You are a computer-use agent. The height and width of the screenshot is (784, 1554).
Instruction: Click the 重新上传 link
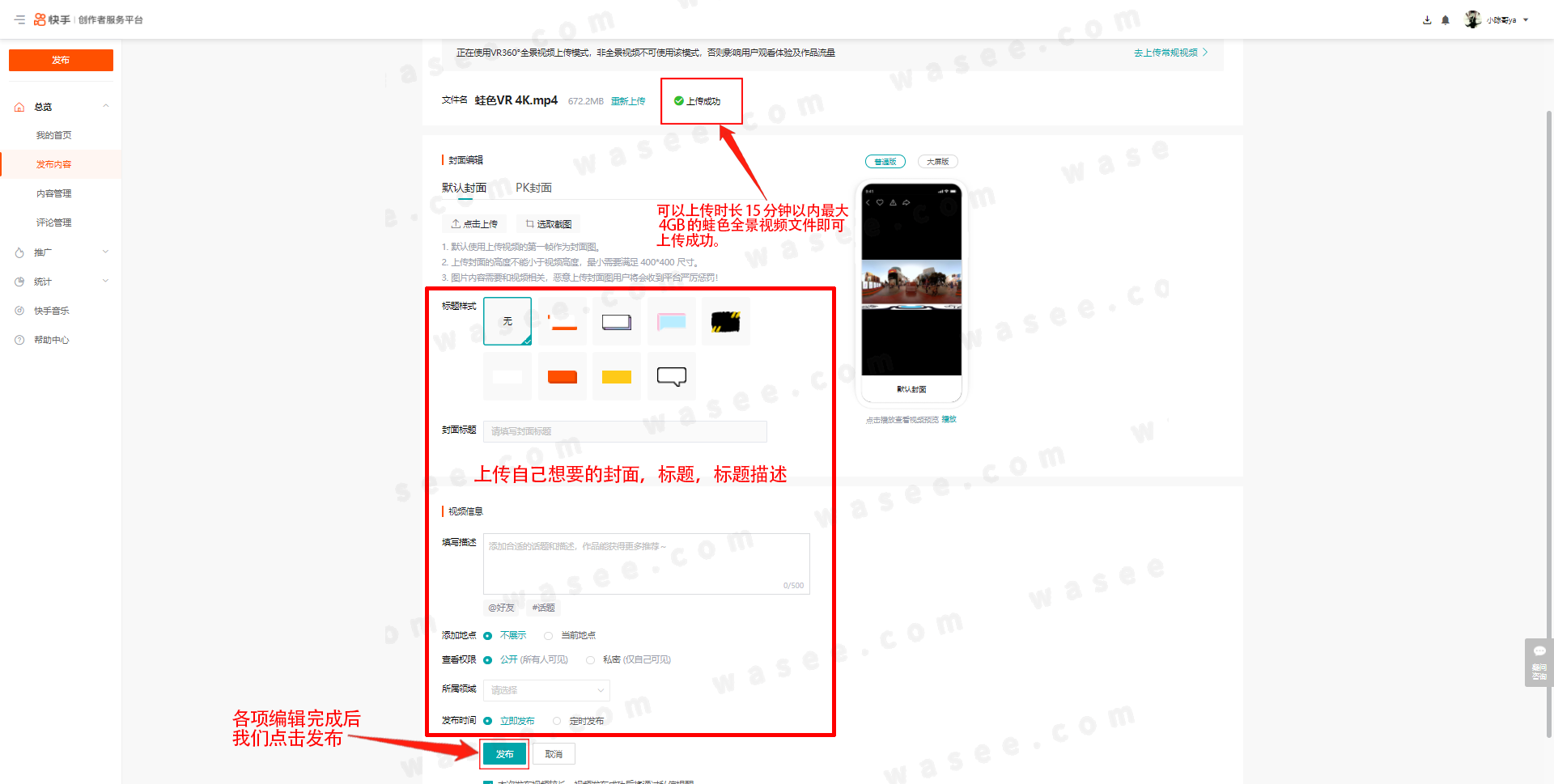click(628, 101)
